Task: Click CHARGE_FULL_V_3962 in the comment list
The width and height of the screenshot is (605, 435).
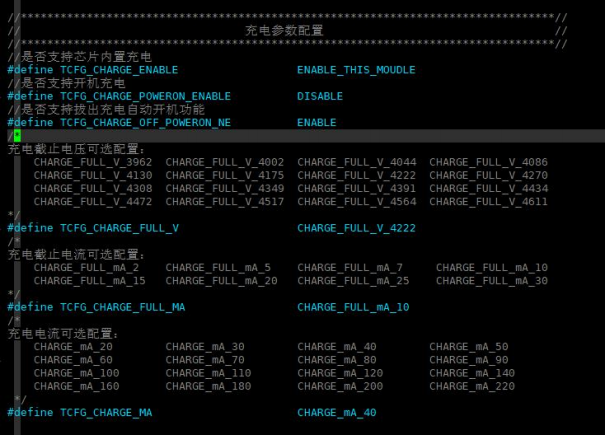Action: click(93, 162)
